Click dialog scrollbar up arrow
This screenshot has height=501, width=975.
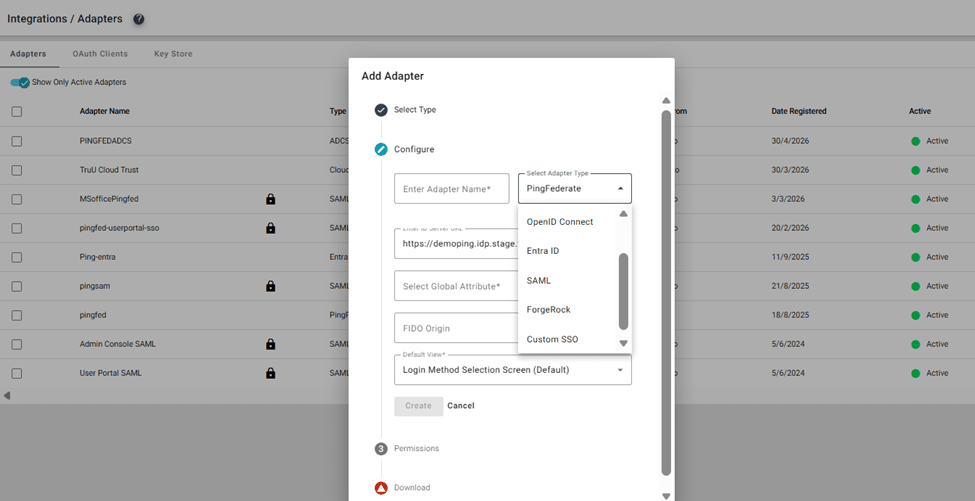(666, 101)
